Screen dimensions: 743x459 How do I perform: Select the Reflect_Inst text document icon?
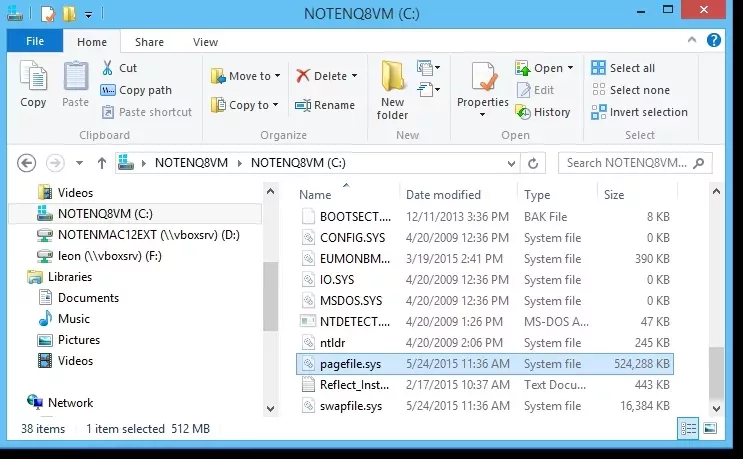click(308, 384)
